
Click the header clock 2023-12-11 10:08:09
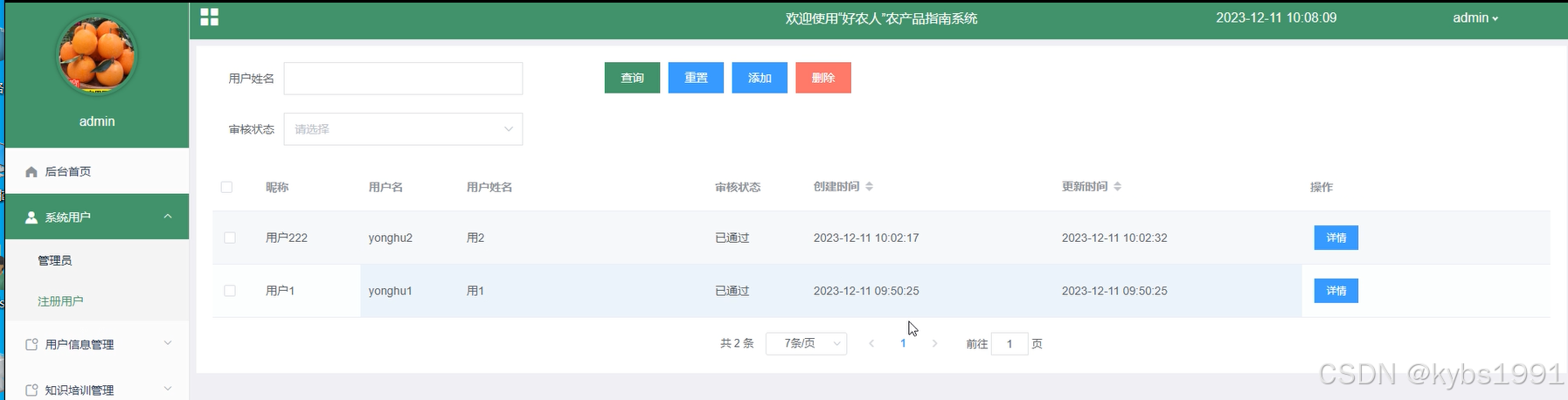(1276, 17)
